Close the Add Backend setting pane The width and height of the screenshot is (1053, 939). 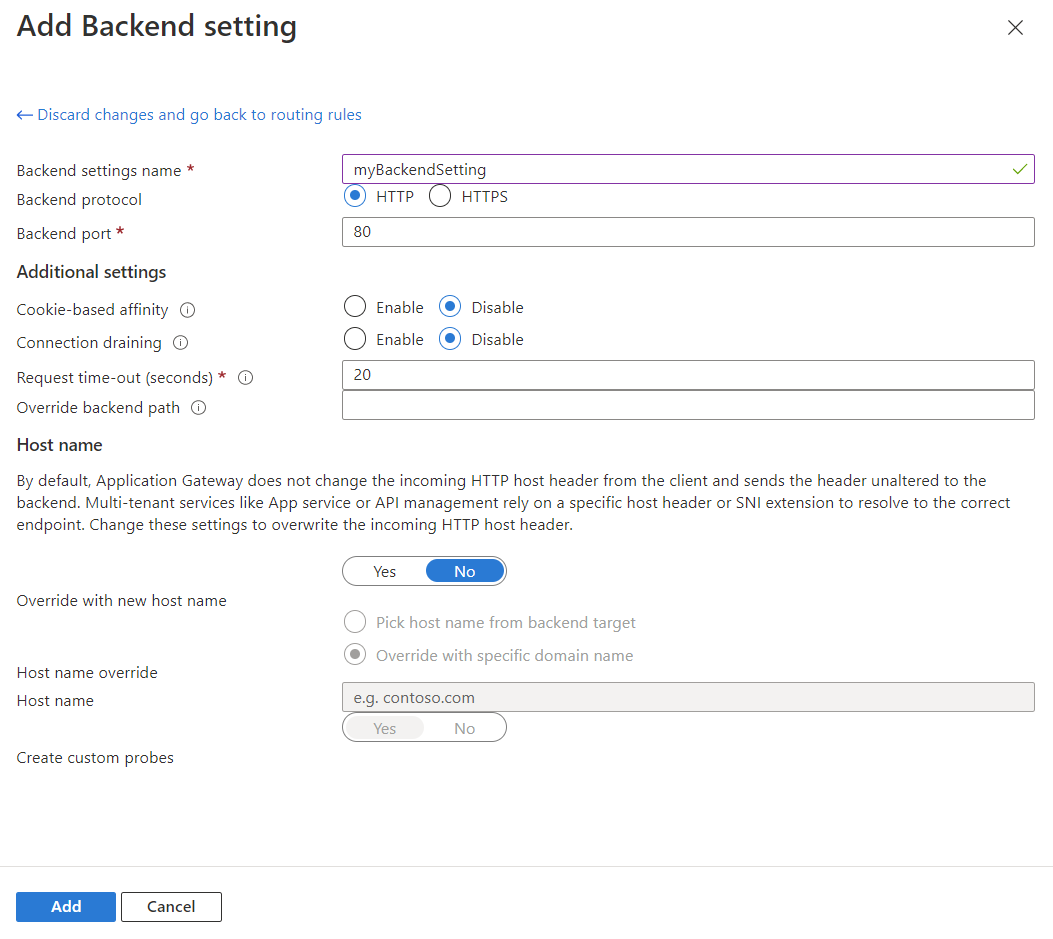click(1015, 28)
